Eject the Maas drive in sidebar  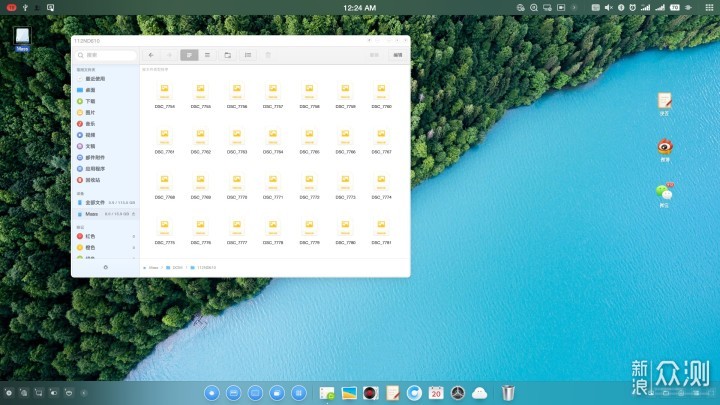click(134, 214)
